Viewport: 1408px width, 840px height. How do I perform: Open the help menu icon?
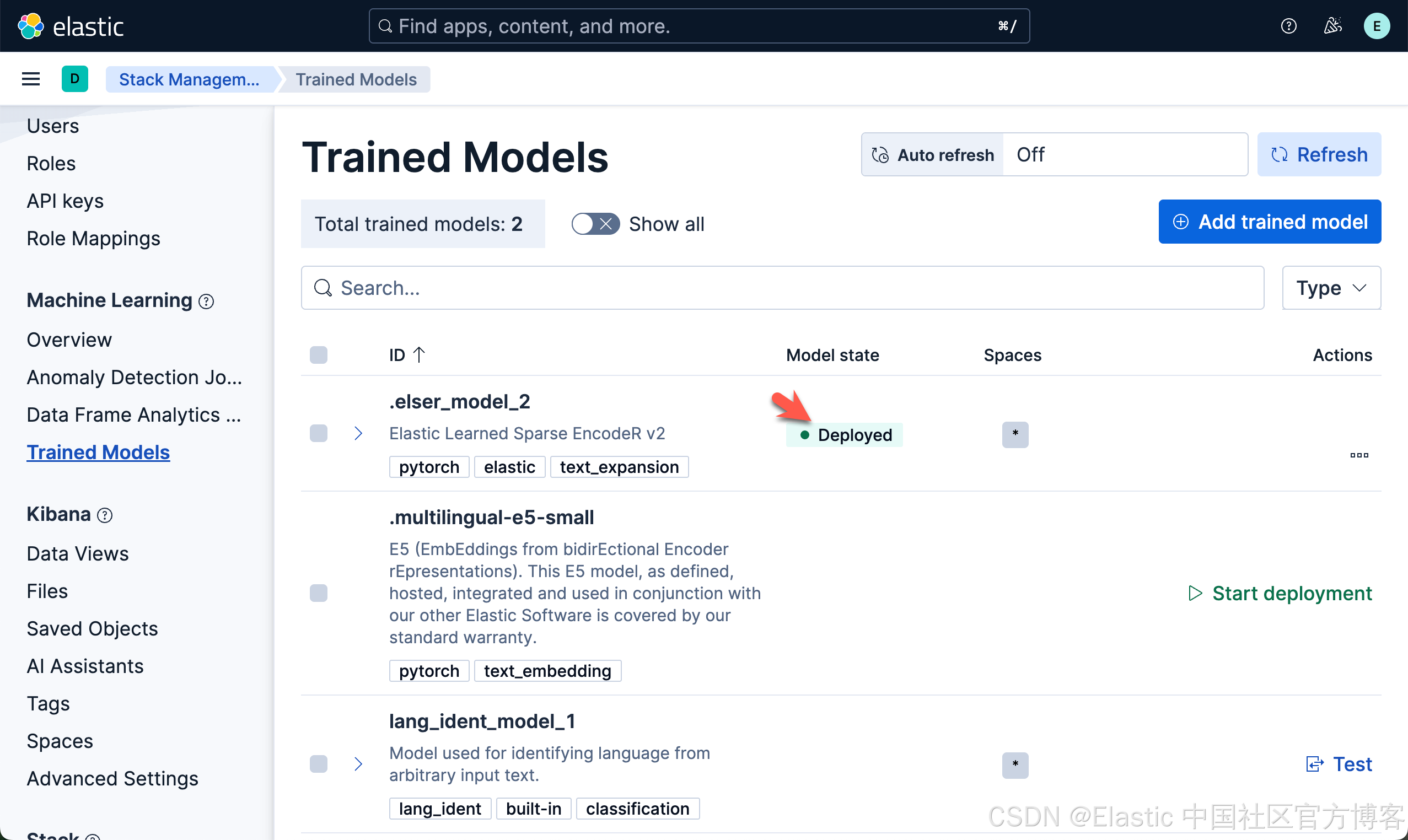tap(1288, 26)
